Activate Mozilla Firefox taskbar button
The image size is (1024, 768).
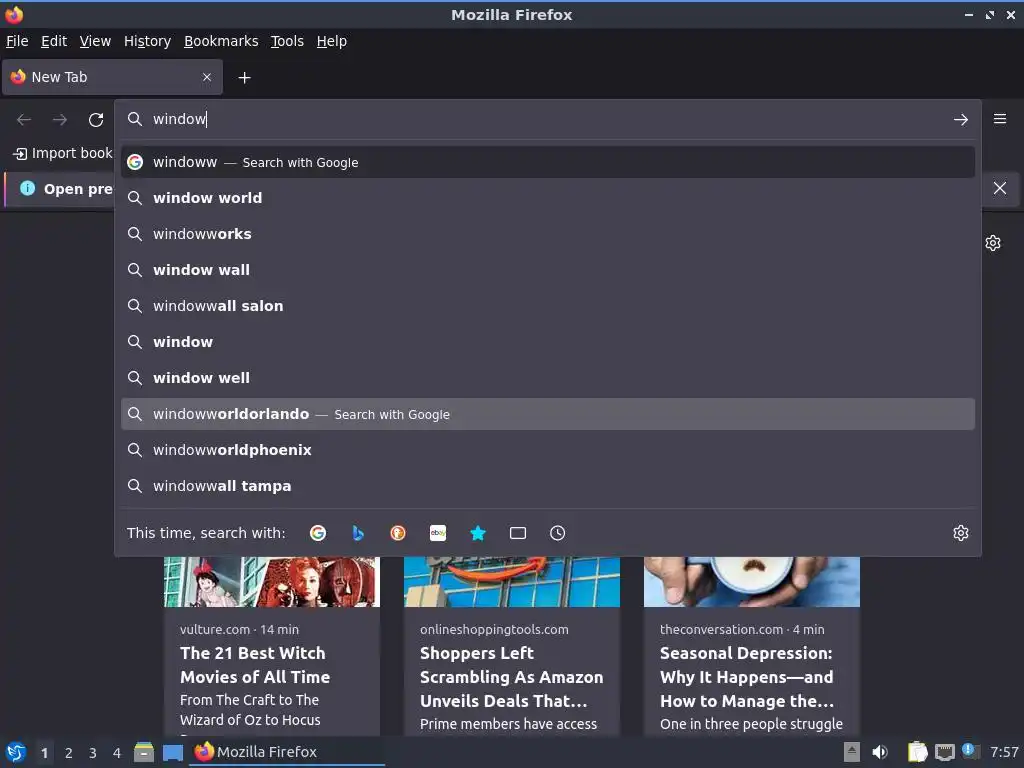tap(287, 752)
